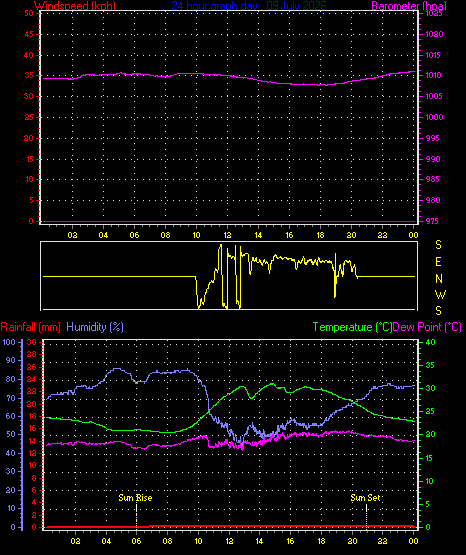Click 15 on the temperature axis
This screenshot has width=466, height=555.
(430, 458)
